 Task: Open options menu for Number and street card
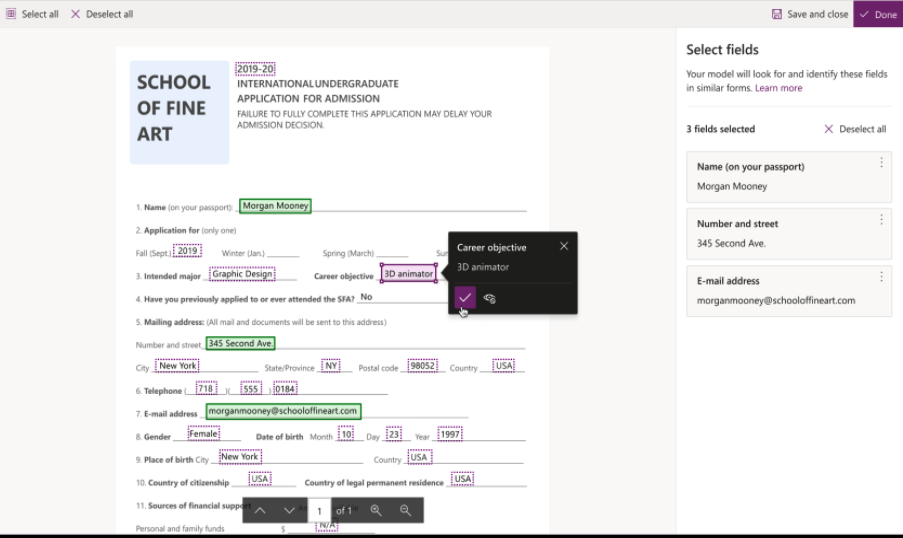point(881,220)
